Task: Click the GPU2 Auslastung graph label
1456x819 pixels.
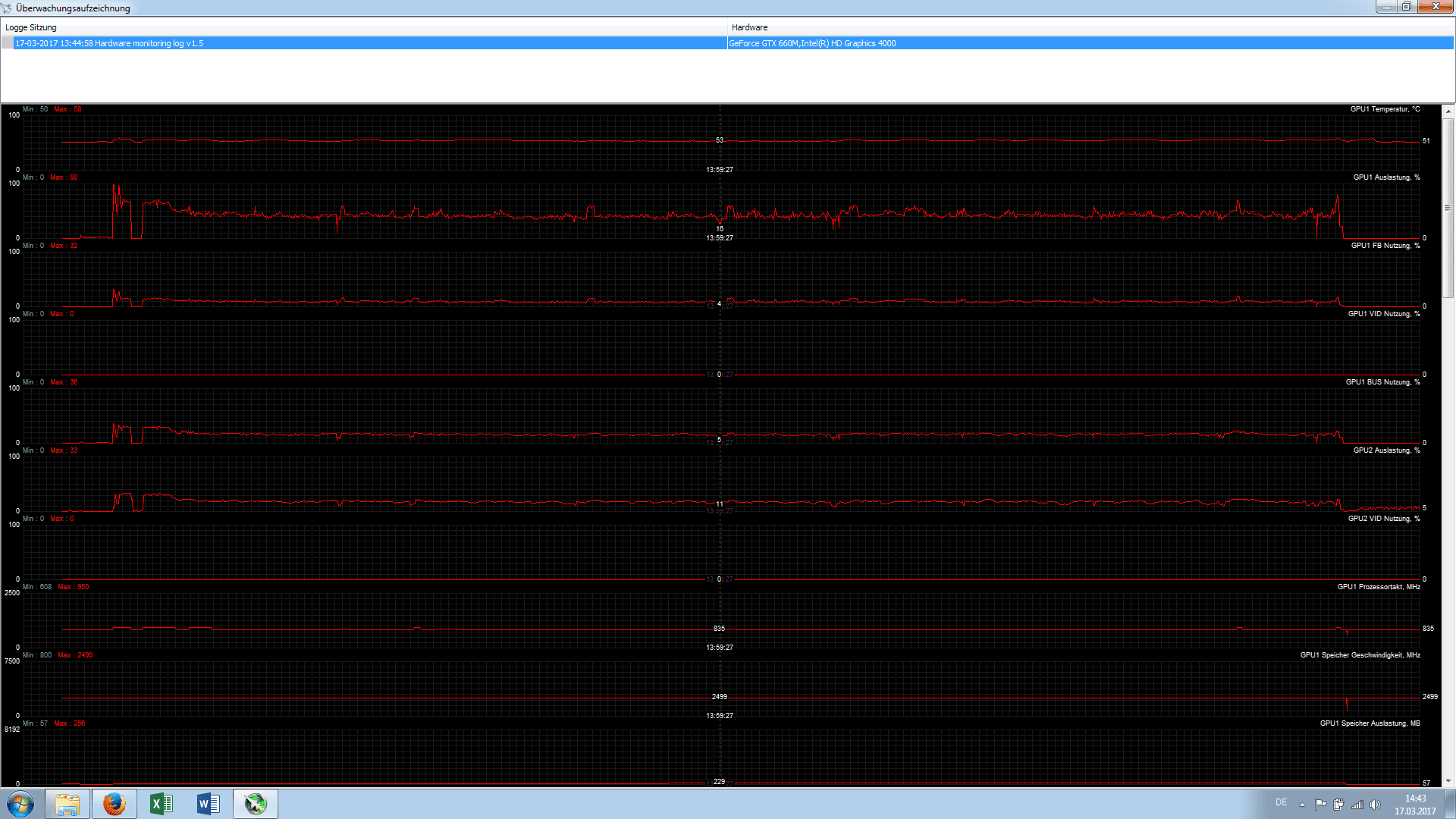Action: pyautogui.click(x=1386, y=450)
